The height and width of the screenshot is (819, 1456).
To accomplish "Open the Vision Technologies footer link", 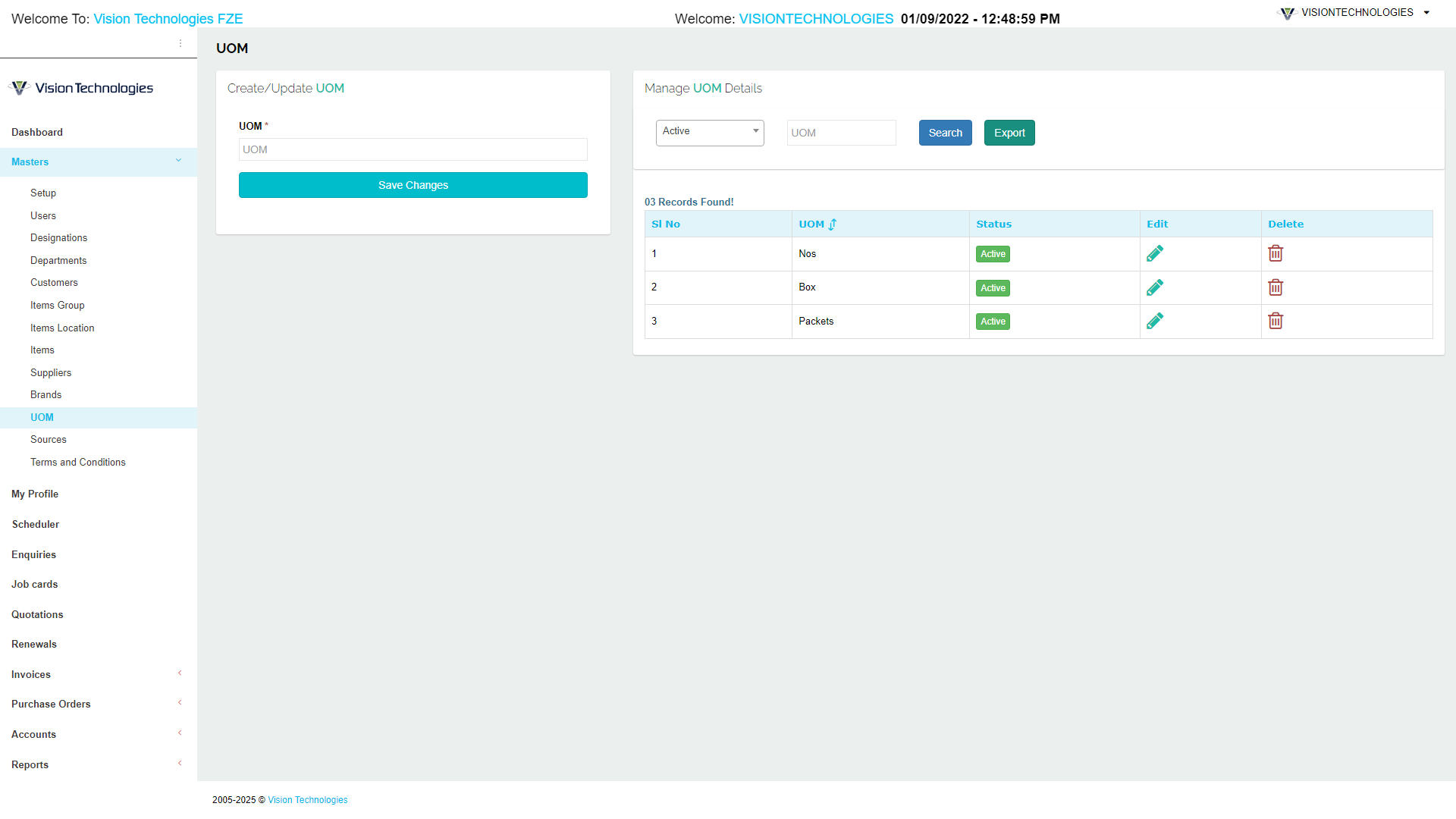I will coord(307,799).
